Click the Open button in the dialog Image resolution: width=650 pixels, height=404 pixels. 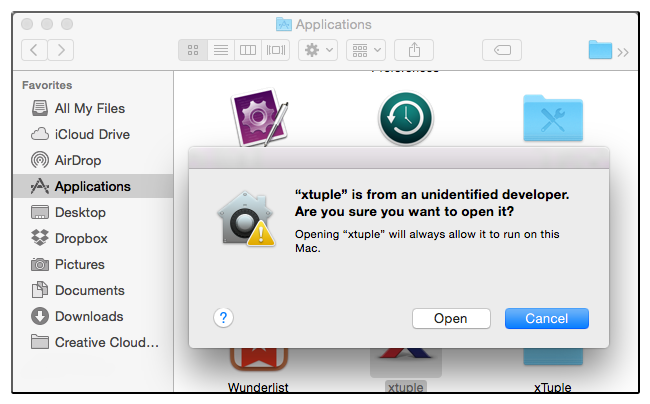click(x=451, y=318)
